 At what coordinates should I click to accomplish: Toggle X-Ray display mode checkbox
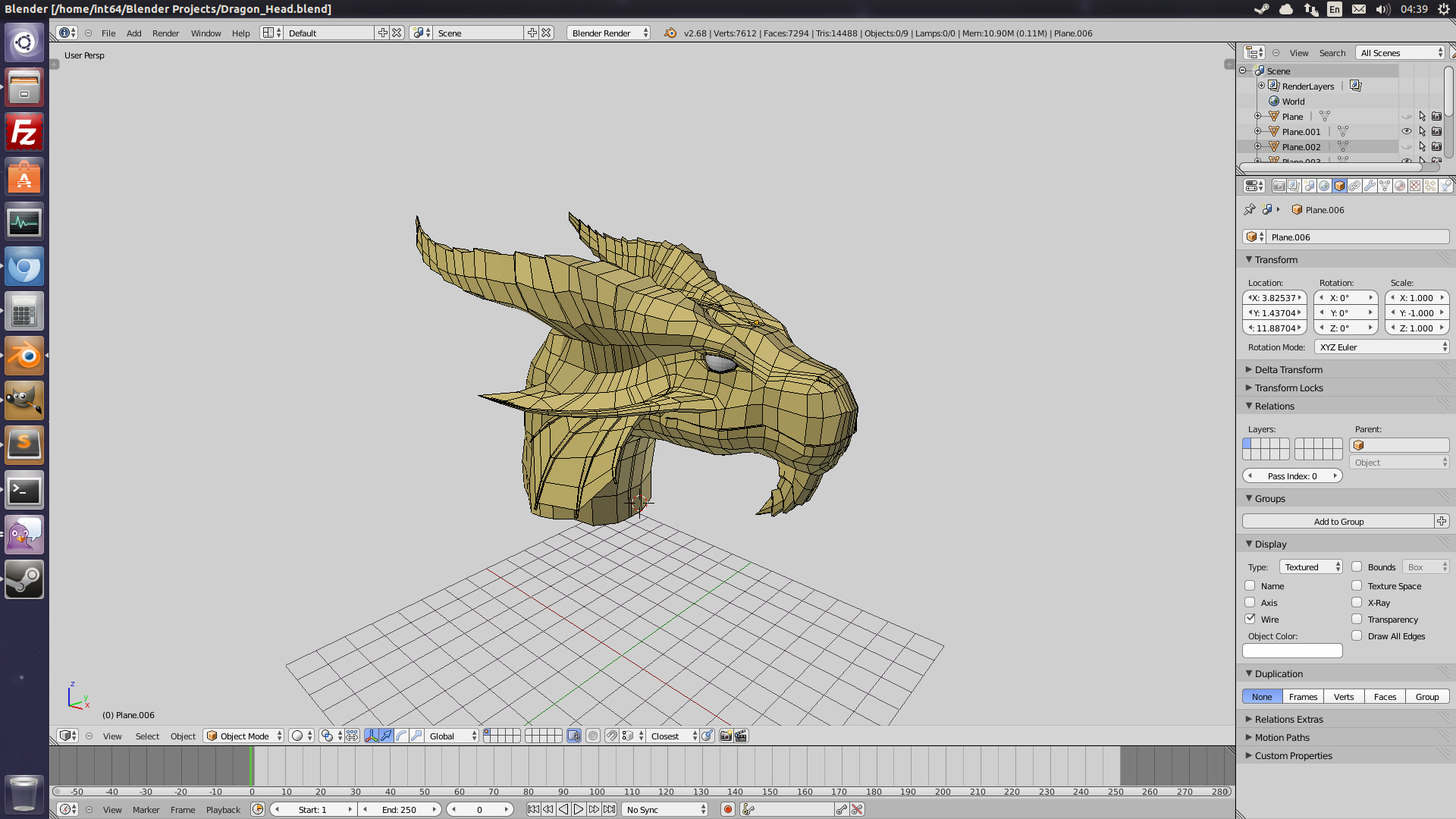1357,601
